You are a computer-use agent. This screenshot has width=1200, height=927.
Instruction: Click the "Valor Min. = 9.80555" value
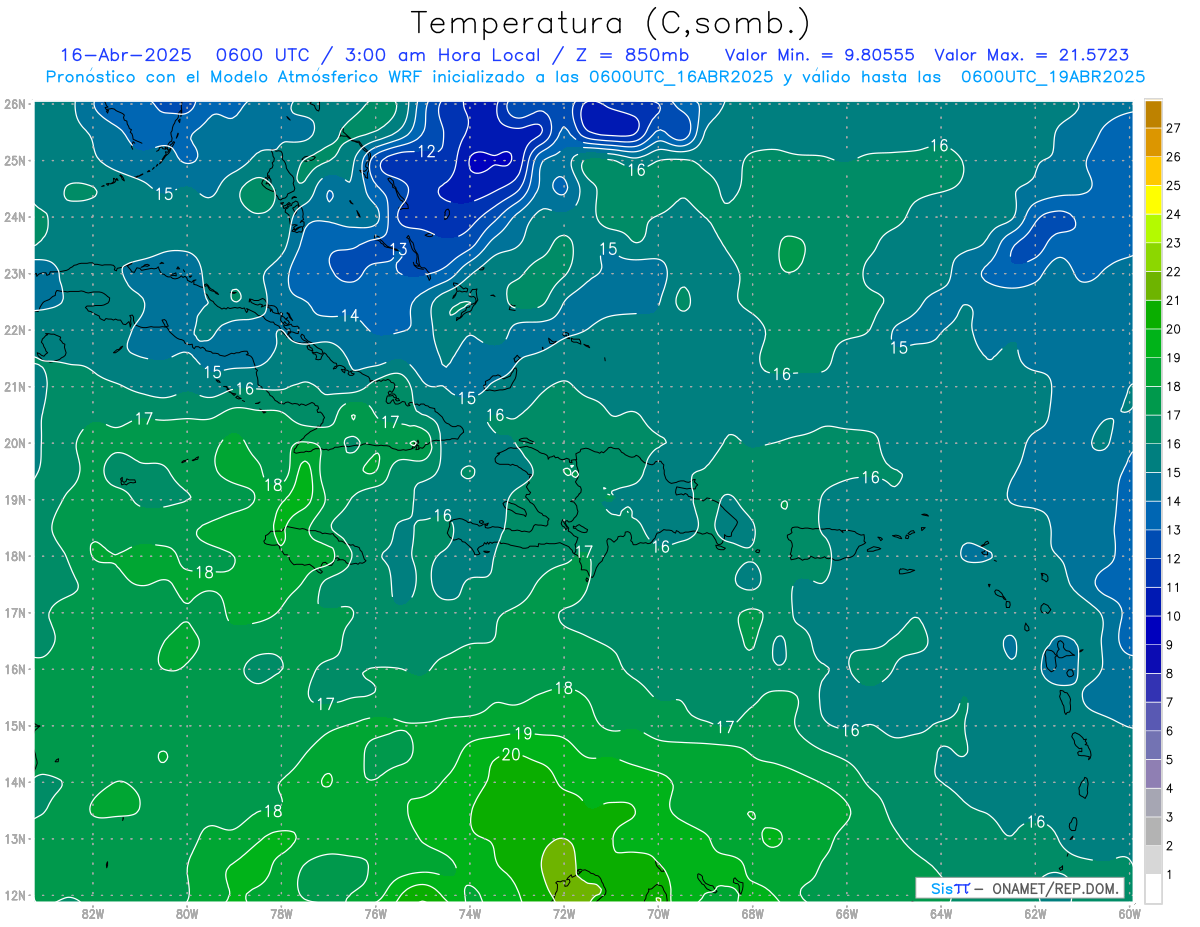click(820, 55)
